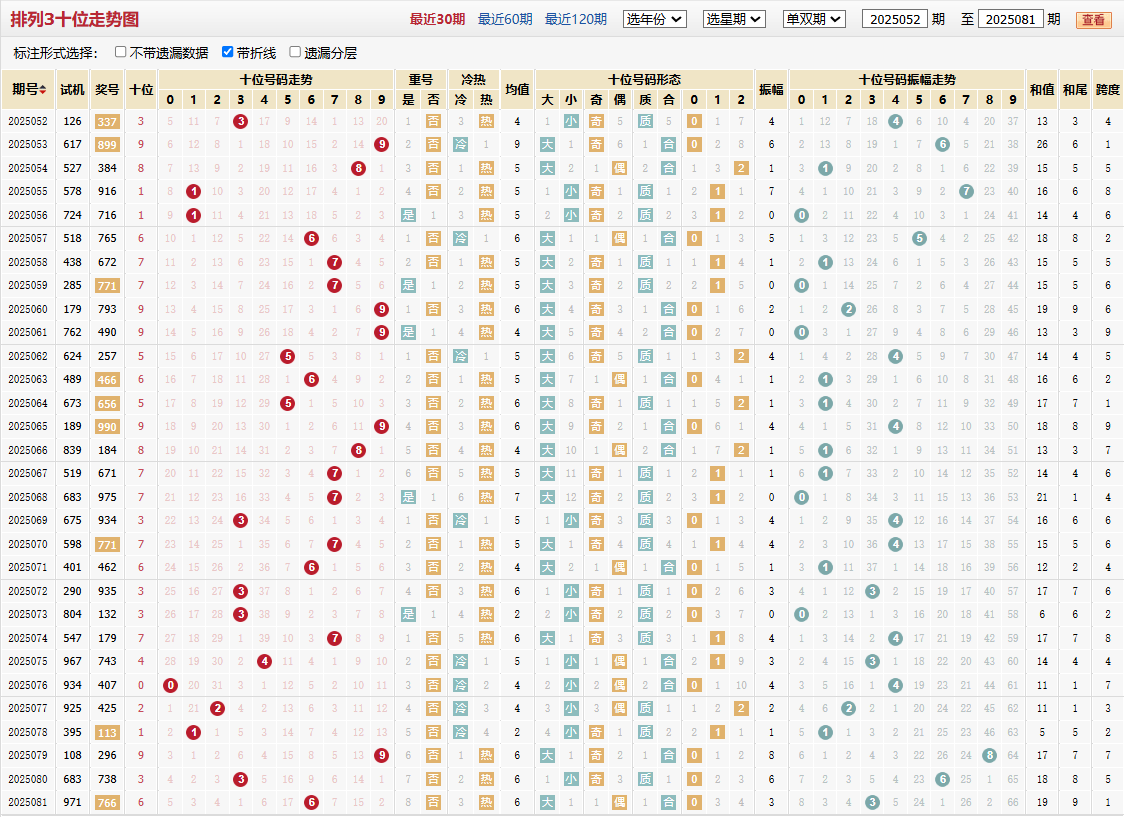1124x817 pixels.
Task: Click the 十位号码振幅走势 header
Action: point(907,80)
